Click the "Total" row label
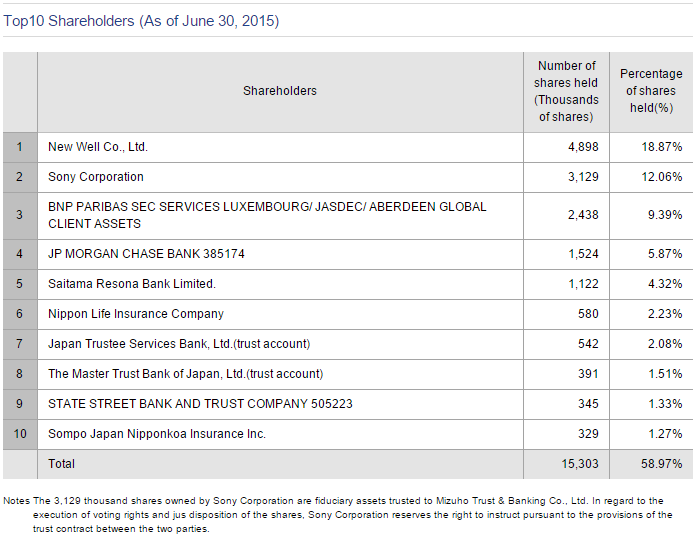This screenshot has width=698, height=538. (62, 464)
